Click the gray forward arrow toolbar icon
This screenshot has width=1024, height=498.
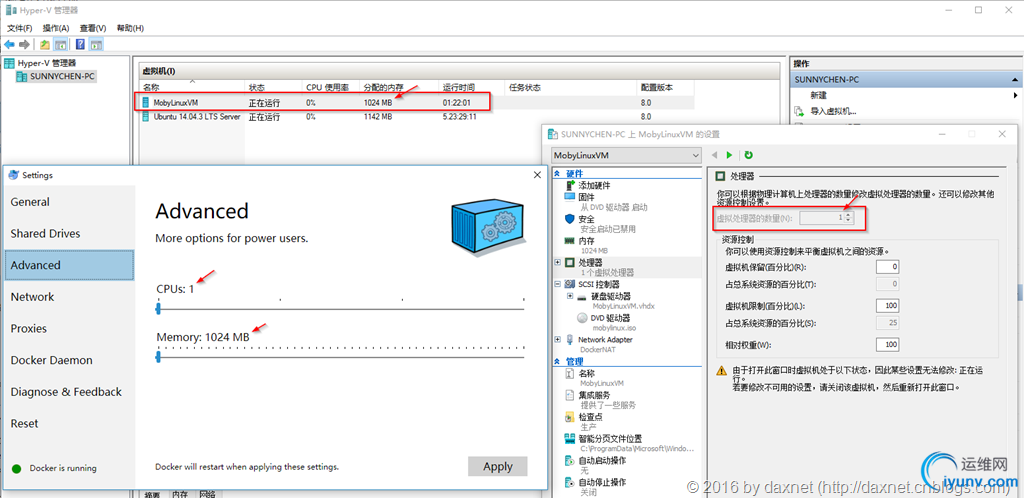click(x=24, y=44)
